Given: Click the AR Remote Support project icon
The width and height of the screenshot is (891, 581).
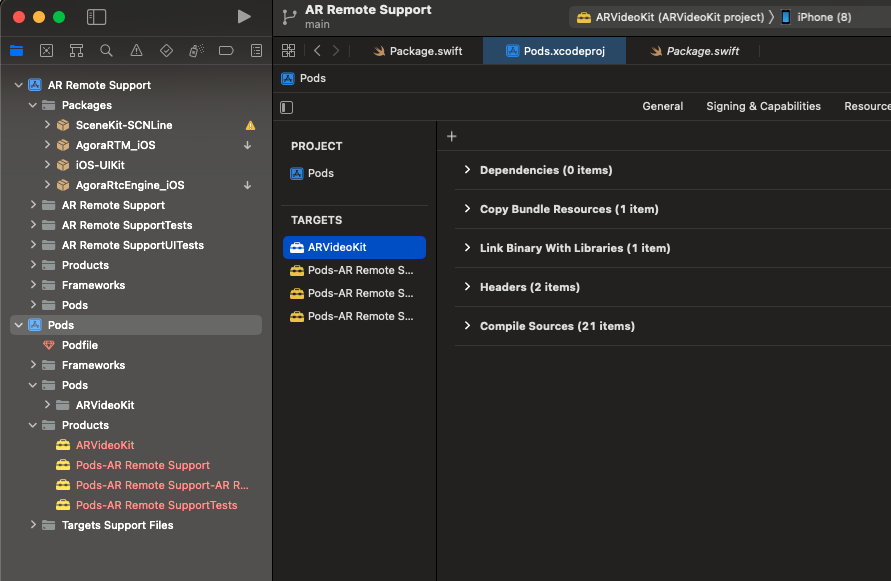Looking at the screenshot, I should pyautogui.click(x=35, y=85).
